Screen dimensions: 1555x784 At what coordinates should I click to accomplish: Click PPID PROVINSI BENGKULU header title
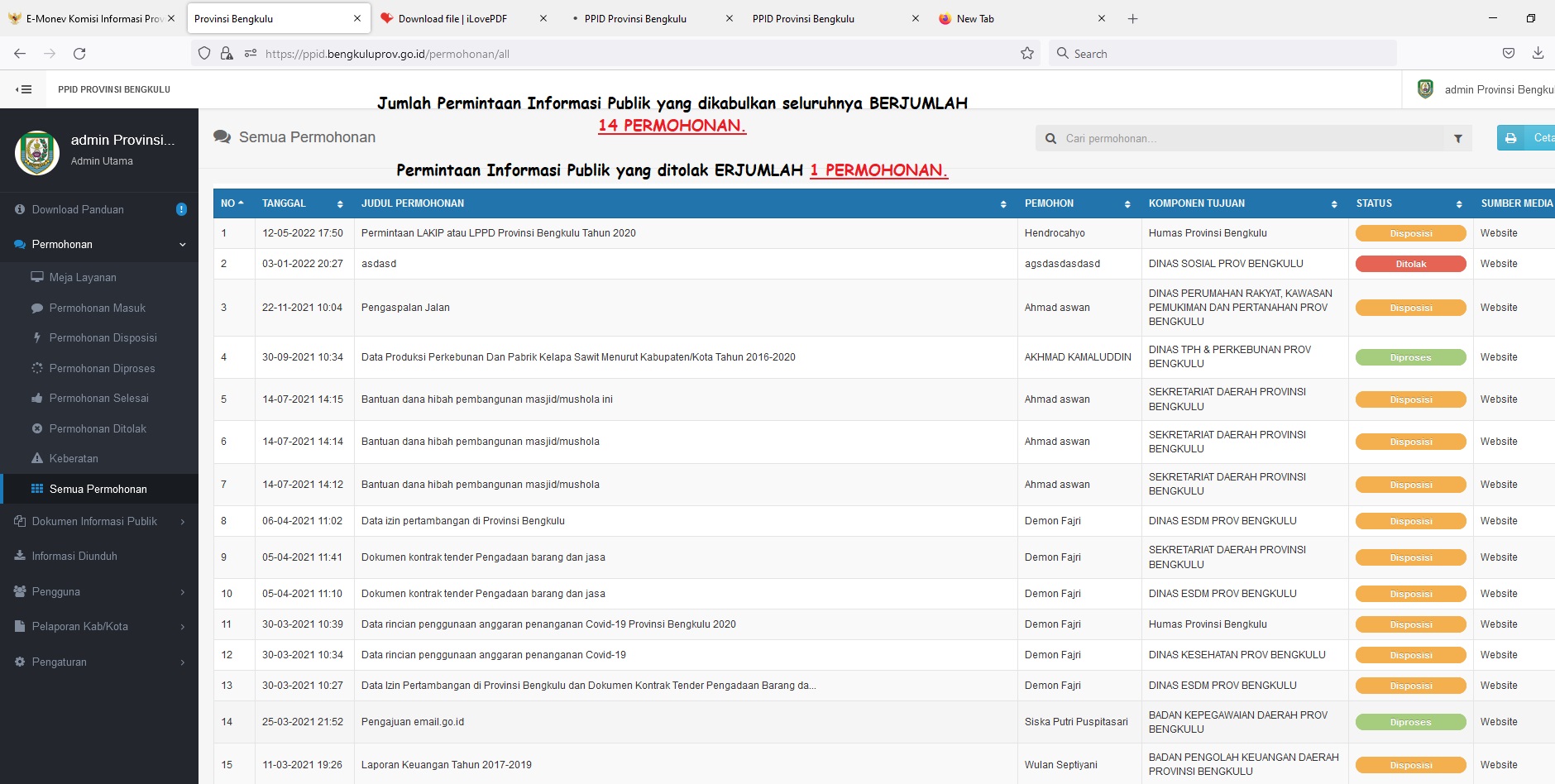[114, 89]
